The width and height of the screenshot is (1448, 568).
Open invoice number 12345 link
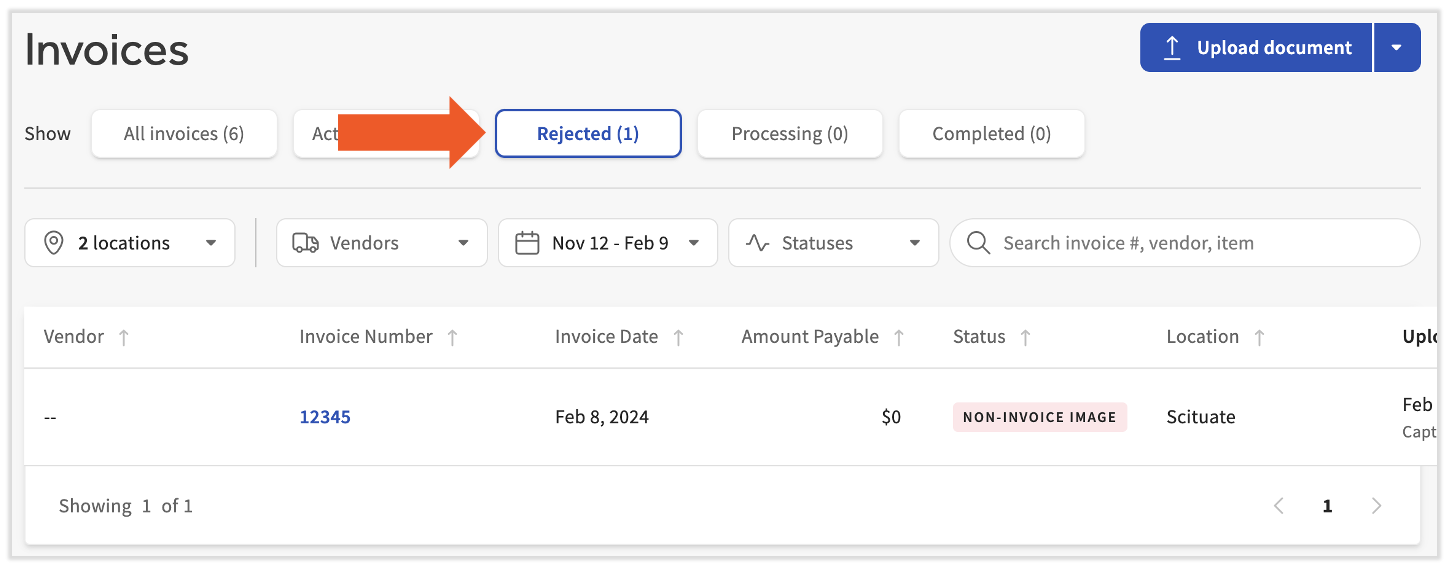click(325, 417)
